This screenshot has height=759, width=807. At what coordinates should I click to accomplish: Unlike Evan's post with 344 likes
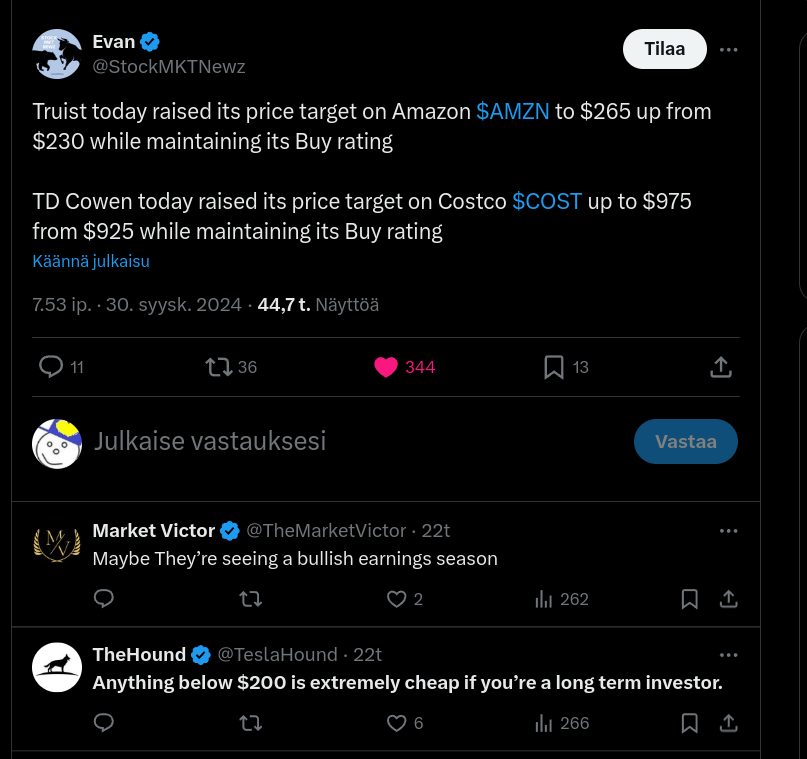387,367
